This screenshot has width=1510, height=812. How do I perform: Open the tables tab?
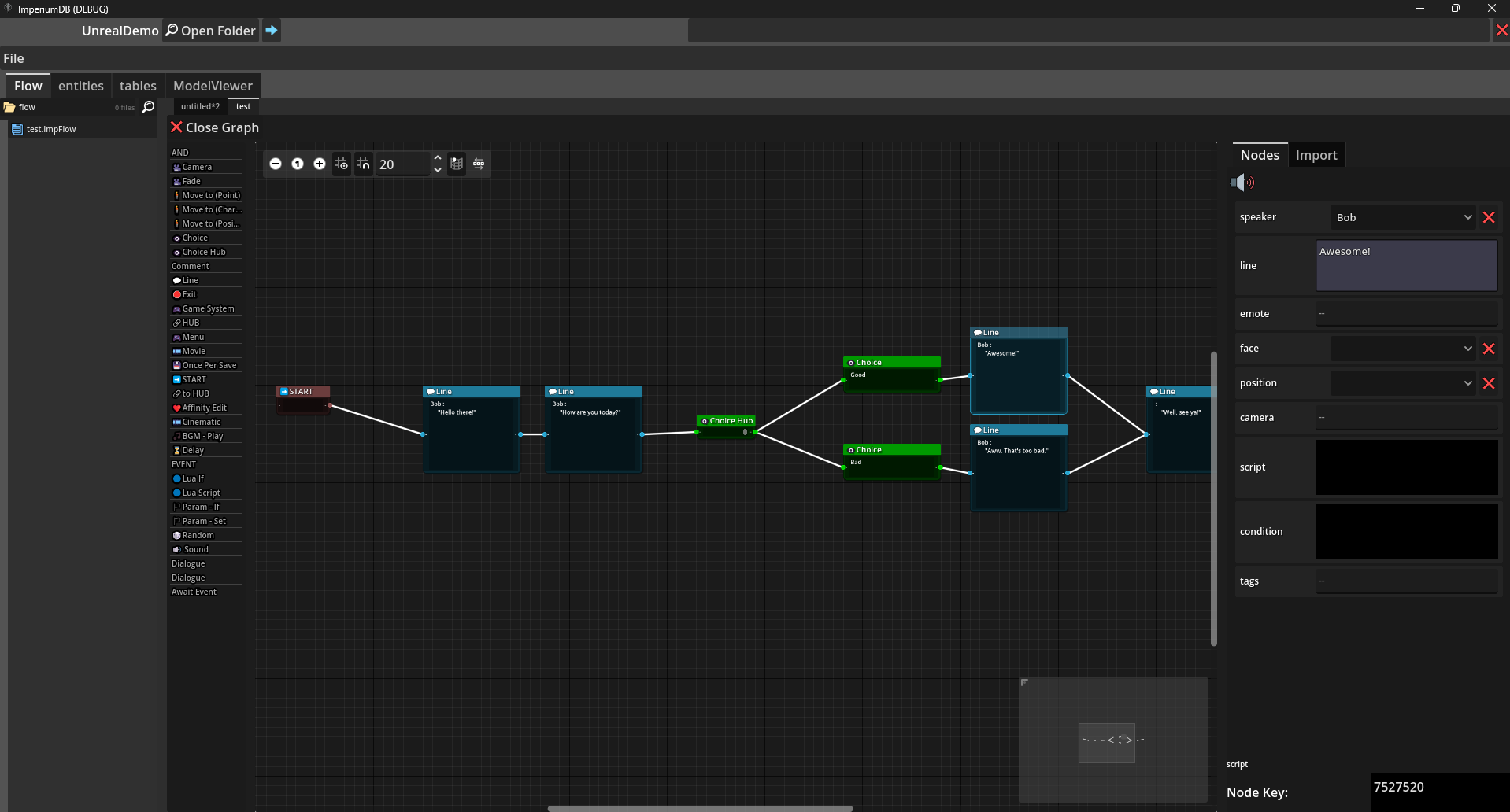tap(138, 86)
